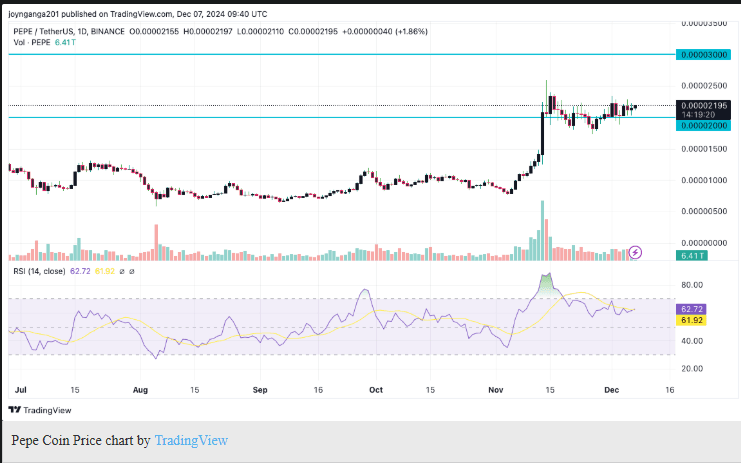The height and width of the screenshot is (463, 741).
Task: Click the Aug date label on the time axis
Action: coord(140,390)
